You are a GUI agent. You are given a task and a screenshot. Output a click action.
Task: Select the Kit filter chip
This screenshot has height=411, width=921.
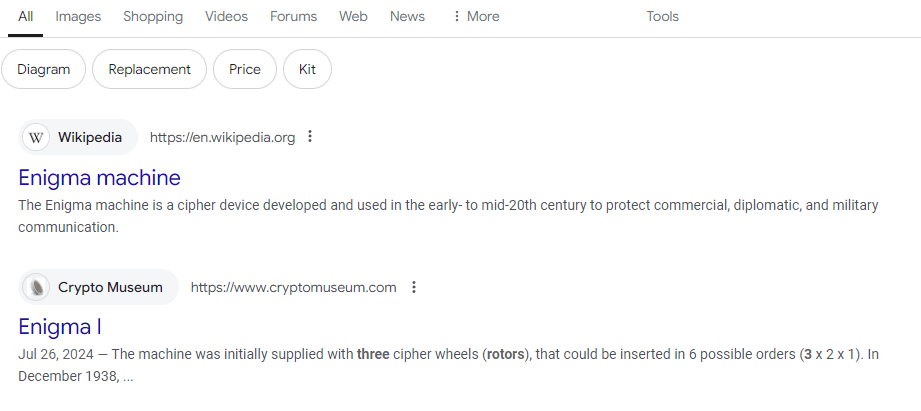(307, 69)
